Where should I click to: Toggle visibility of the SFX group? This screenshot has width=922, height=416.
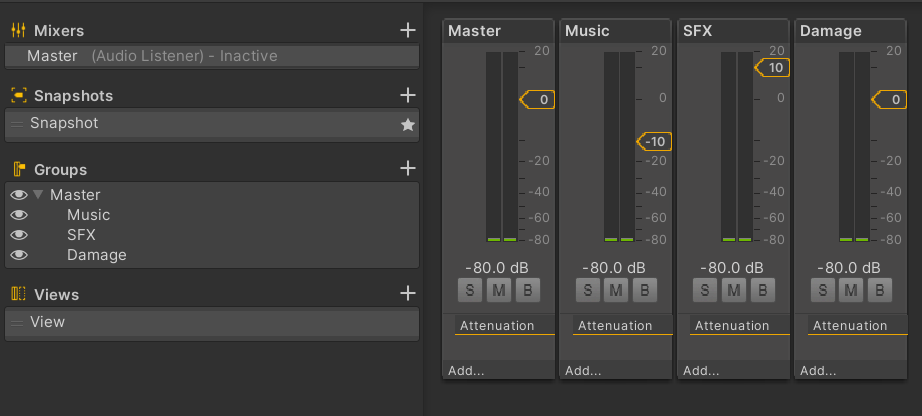coord(18,235)
